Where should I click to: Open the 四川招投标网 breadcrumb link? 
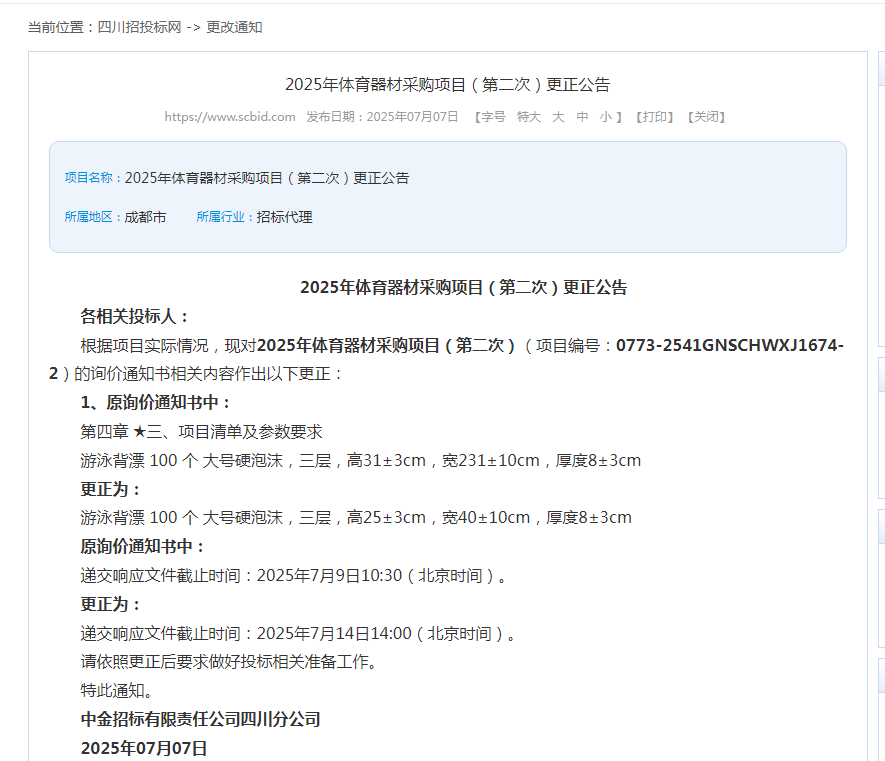click(139, 27)
